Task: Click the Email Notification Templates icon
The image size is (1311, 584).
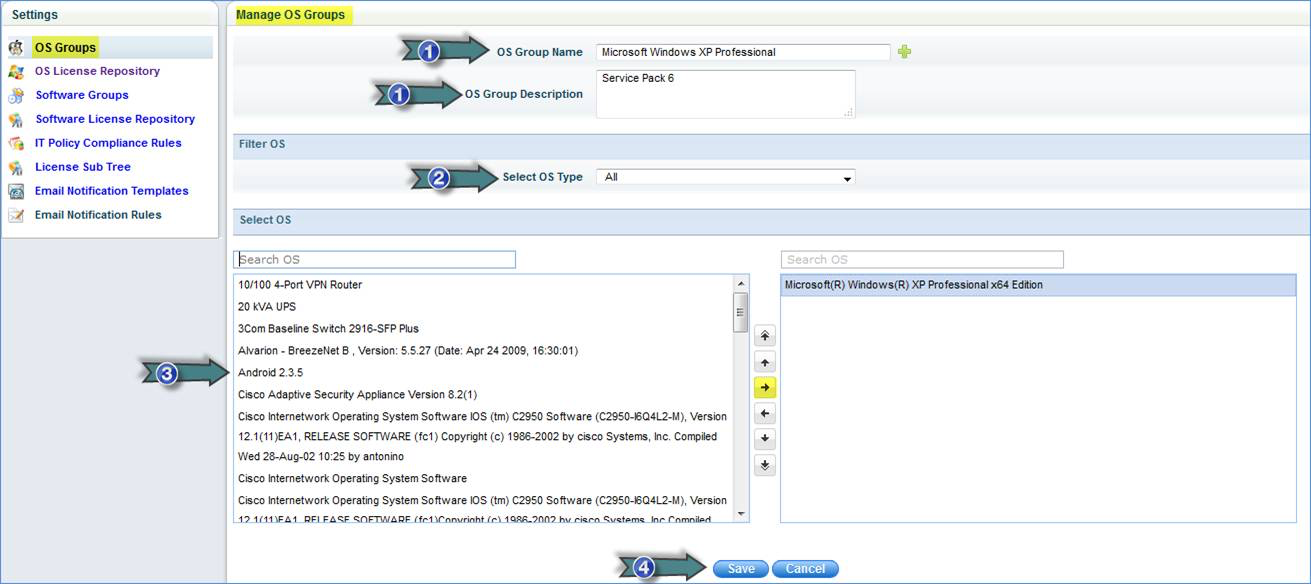Action: click(x=16, y=191)
